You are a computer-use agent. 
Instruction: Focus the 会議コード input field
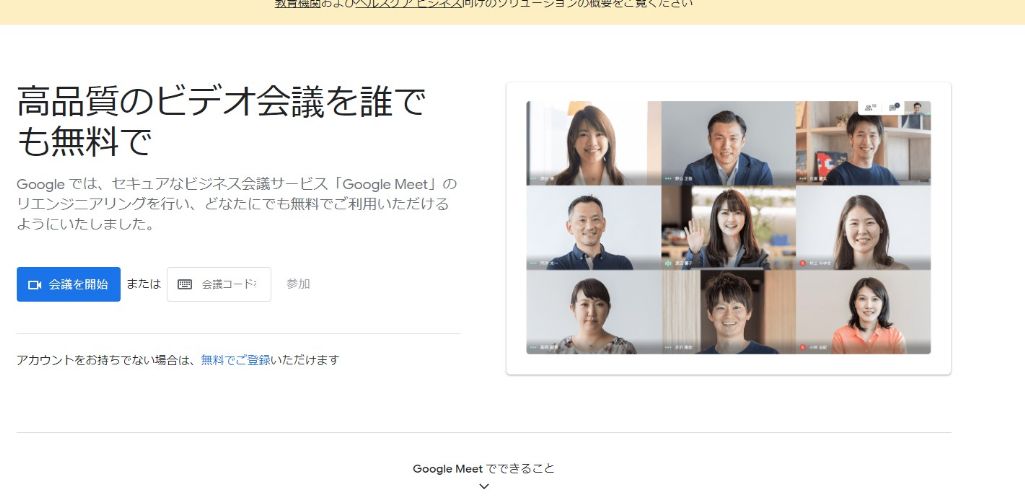[x=219, y=284]
